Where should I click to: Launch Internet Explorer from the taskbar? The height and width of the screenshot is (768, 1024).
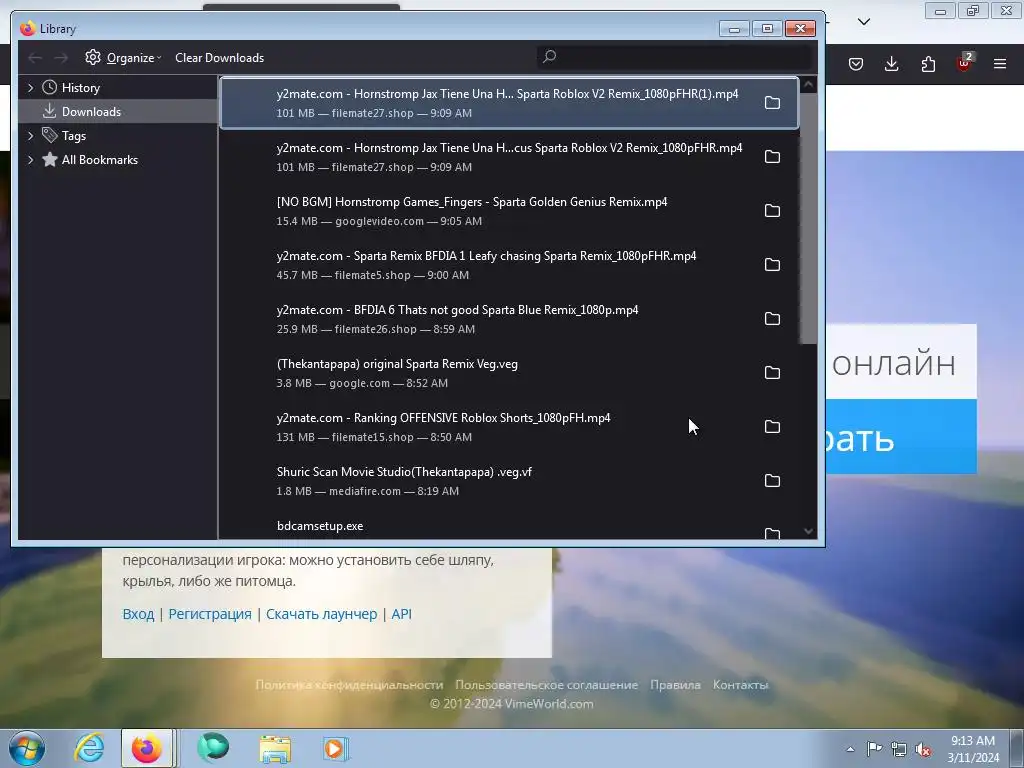89,748
